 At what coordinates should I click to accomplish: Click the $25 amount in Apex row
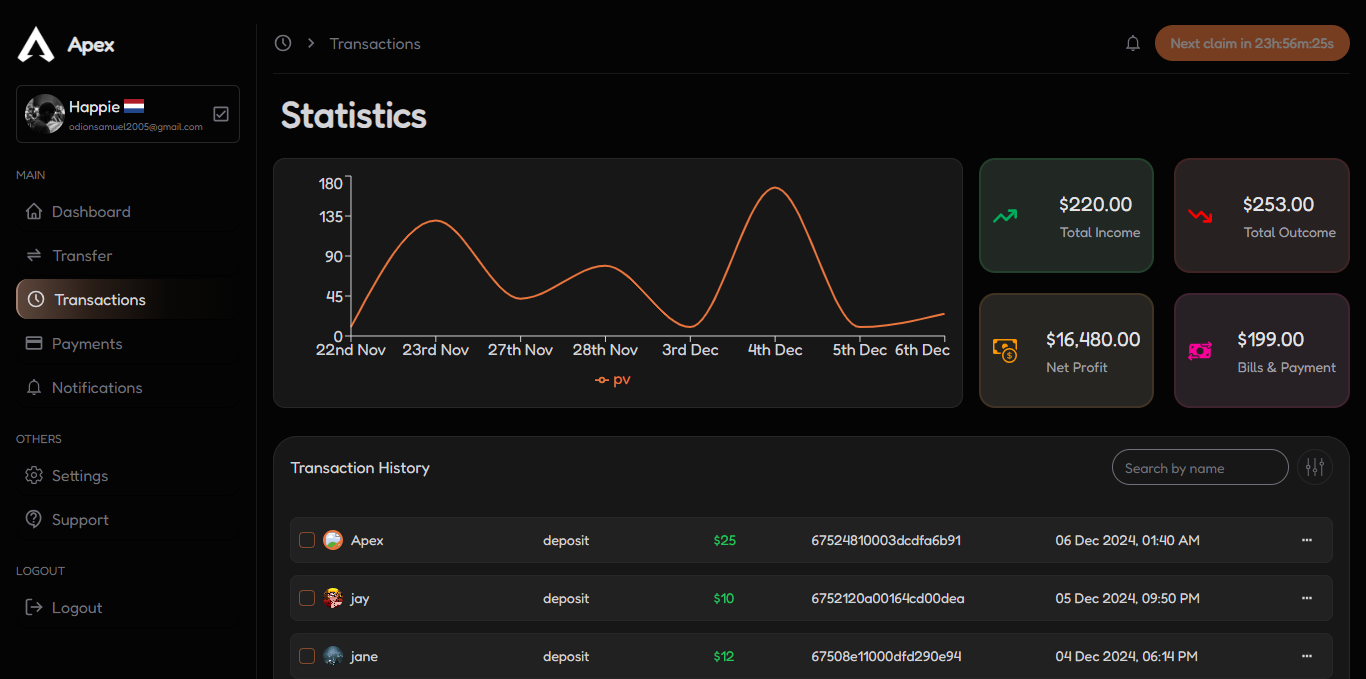point(725,540)
